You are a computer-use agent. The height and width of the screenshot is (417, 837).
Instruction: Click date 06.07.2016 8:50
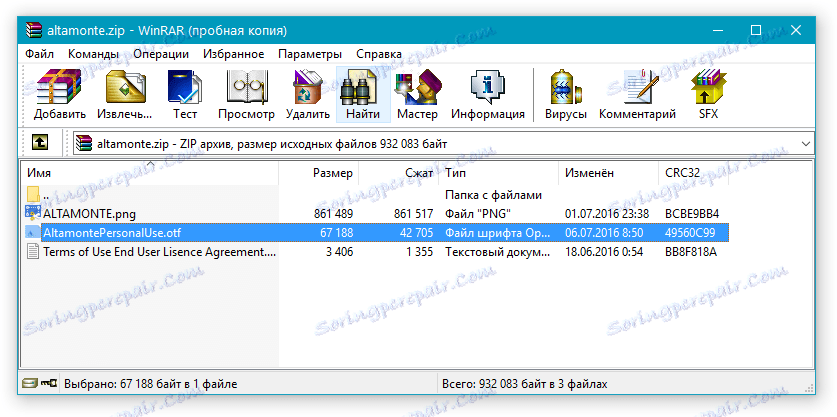tap(604, 233)
